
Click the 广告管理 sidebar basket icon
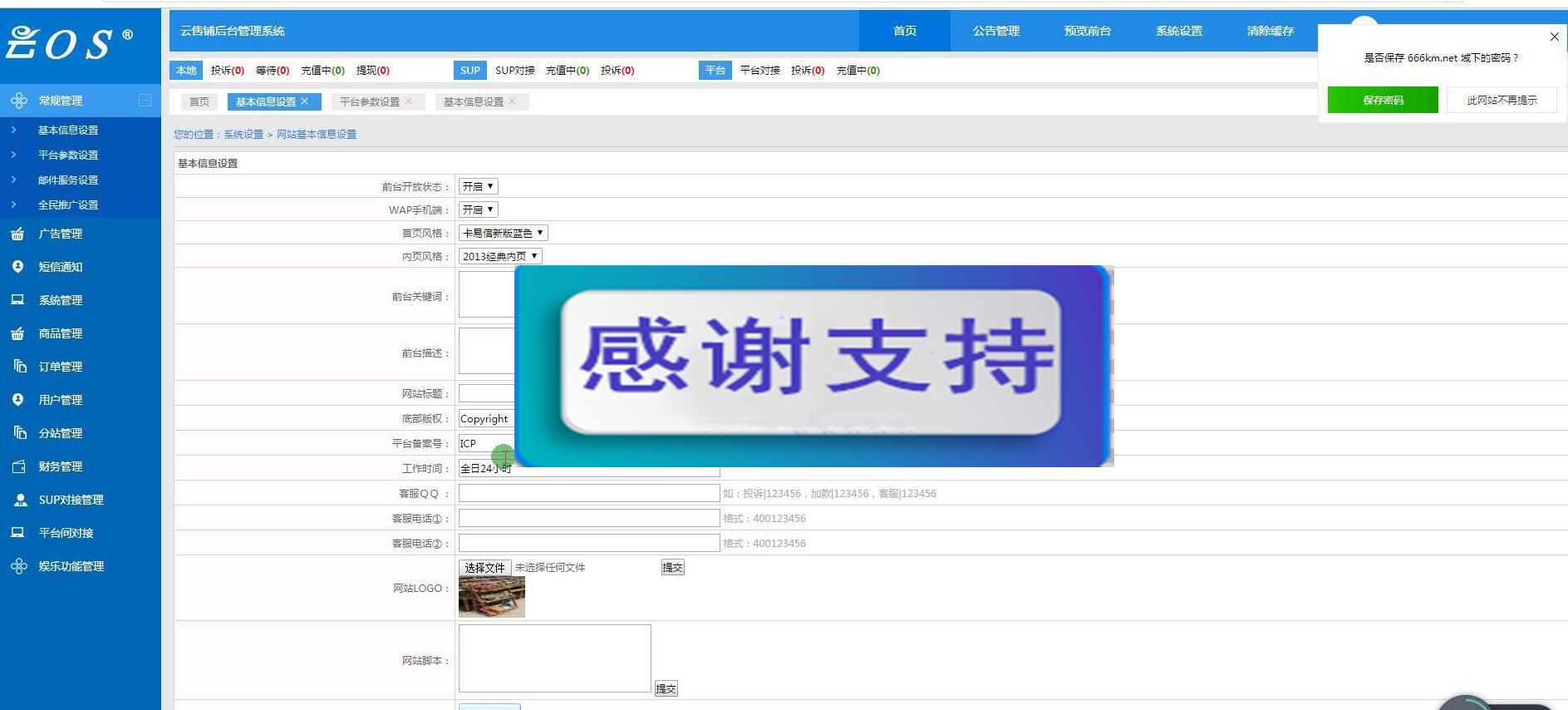click(17, 234)
